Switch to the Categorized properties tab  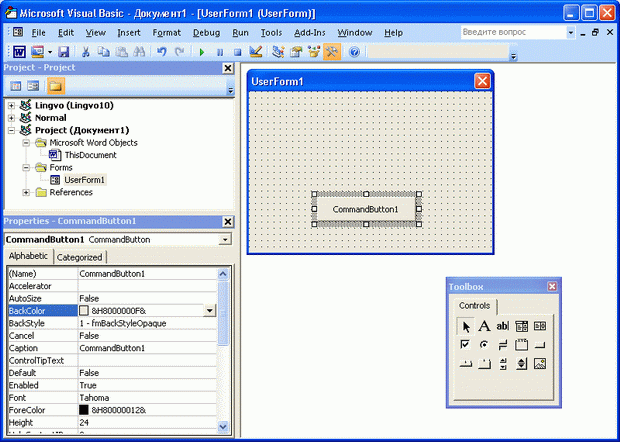coord(79,257)
